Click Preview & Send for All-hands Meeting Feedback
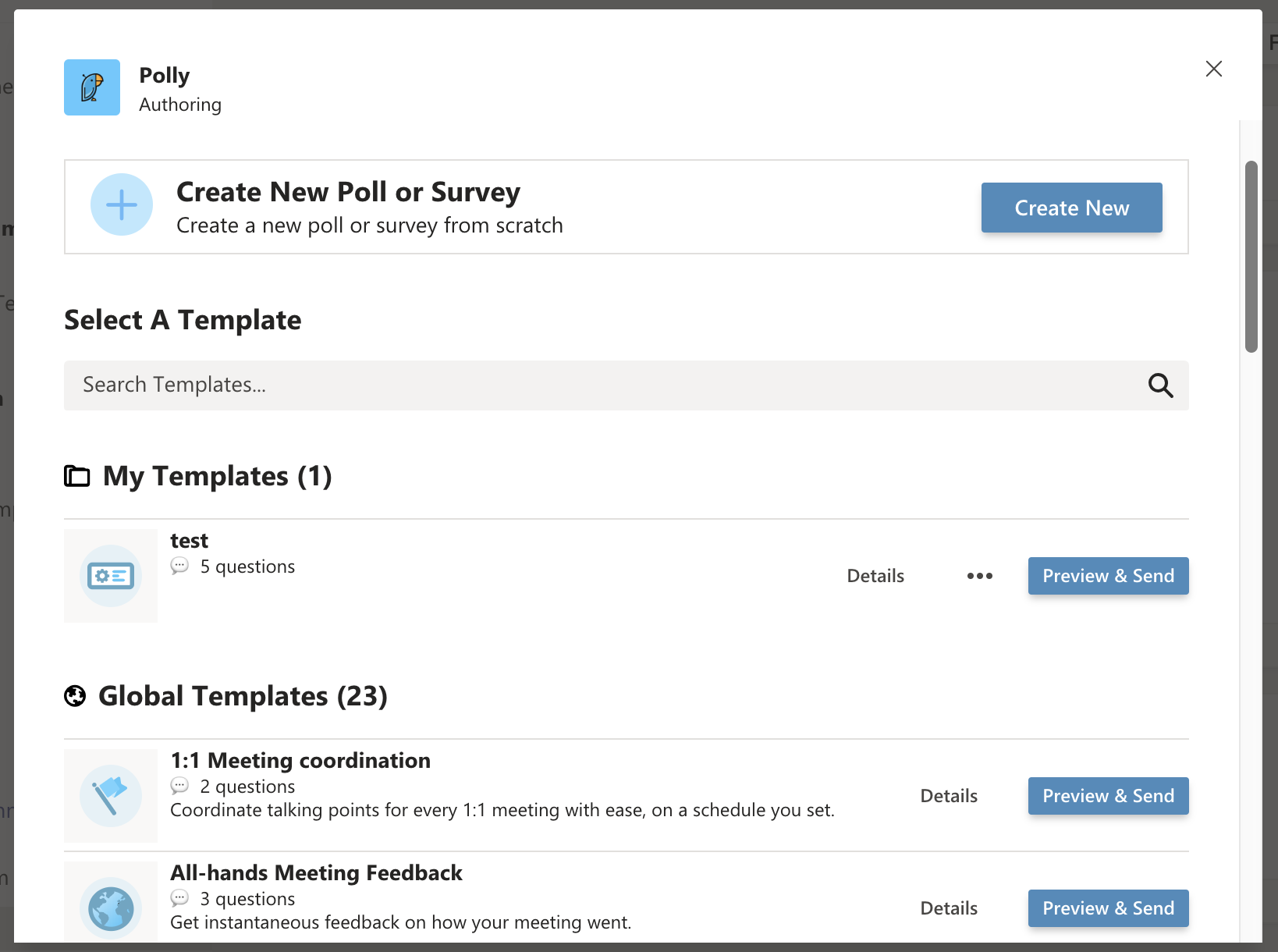Image resolution: width=1278 pixels, height=952 pixels. pyautogui.click(x=1108, y=908)
